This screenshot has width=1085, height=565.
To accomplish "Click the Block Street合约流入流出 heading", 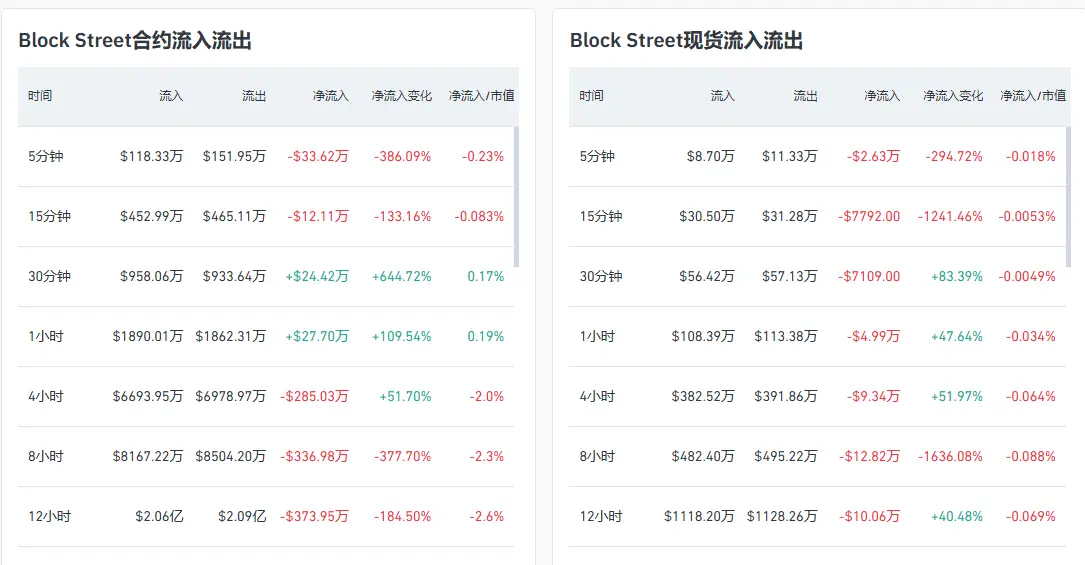I will [x=135, y=41].
